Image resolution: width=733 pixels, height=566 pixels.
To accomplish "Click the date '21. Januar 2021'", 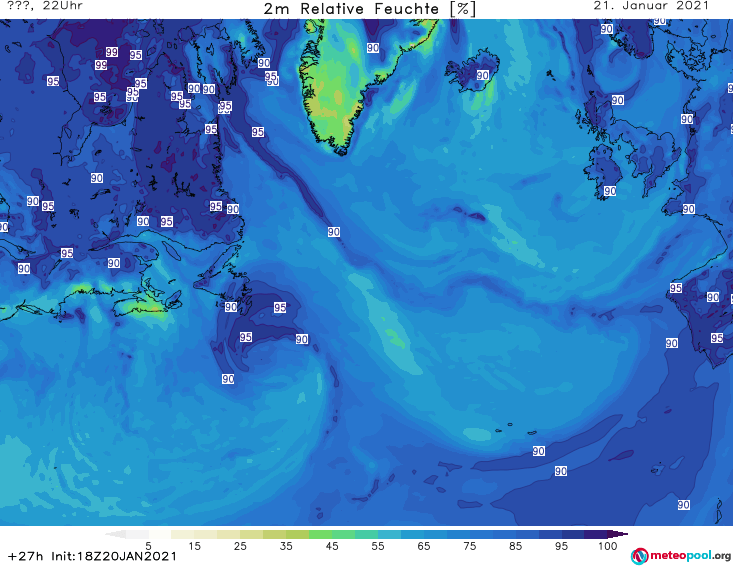I will coord(651,6).
